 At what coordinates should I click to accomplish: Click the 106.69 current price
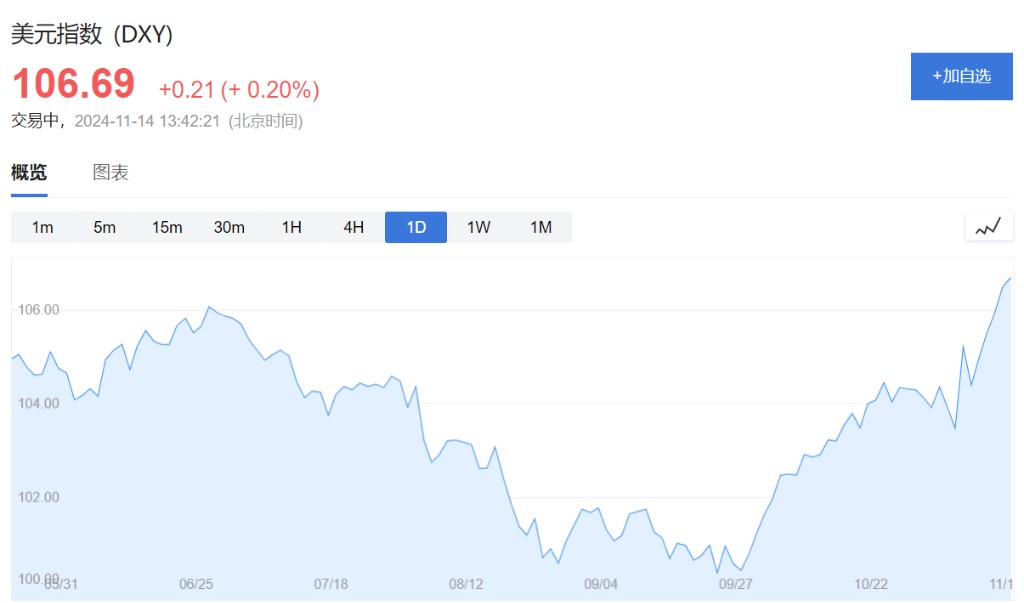point(74,84)
